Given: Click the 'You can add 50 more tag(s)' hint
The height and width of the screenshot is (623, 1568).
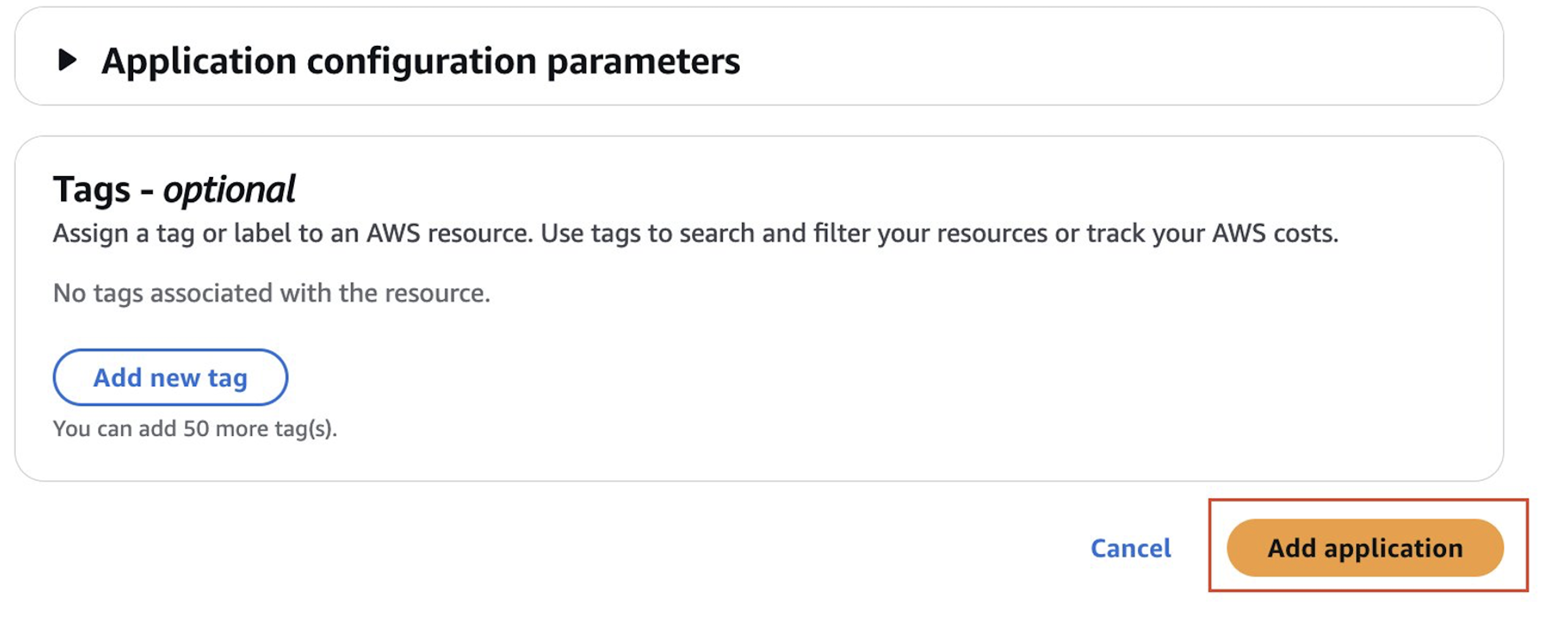Looking at the screenshot, I should click(x=195, y=429).
